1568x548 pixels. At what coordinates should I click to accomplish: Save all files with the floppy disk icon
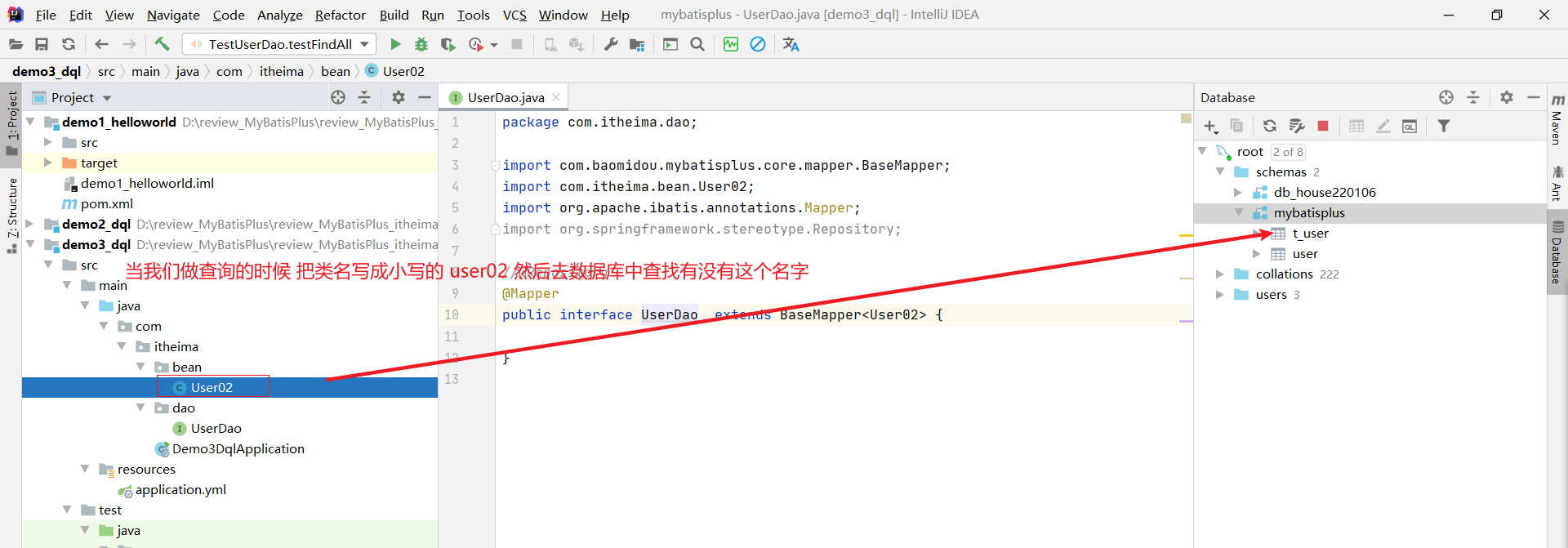[42, 44]
